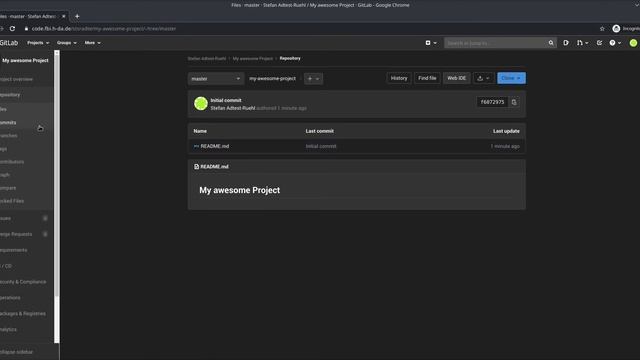Click my-awesome-project path breadcrumb

tap(272, 78)
